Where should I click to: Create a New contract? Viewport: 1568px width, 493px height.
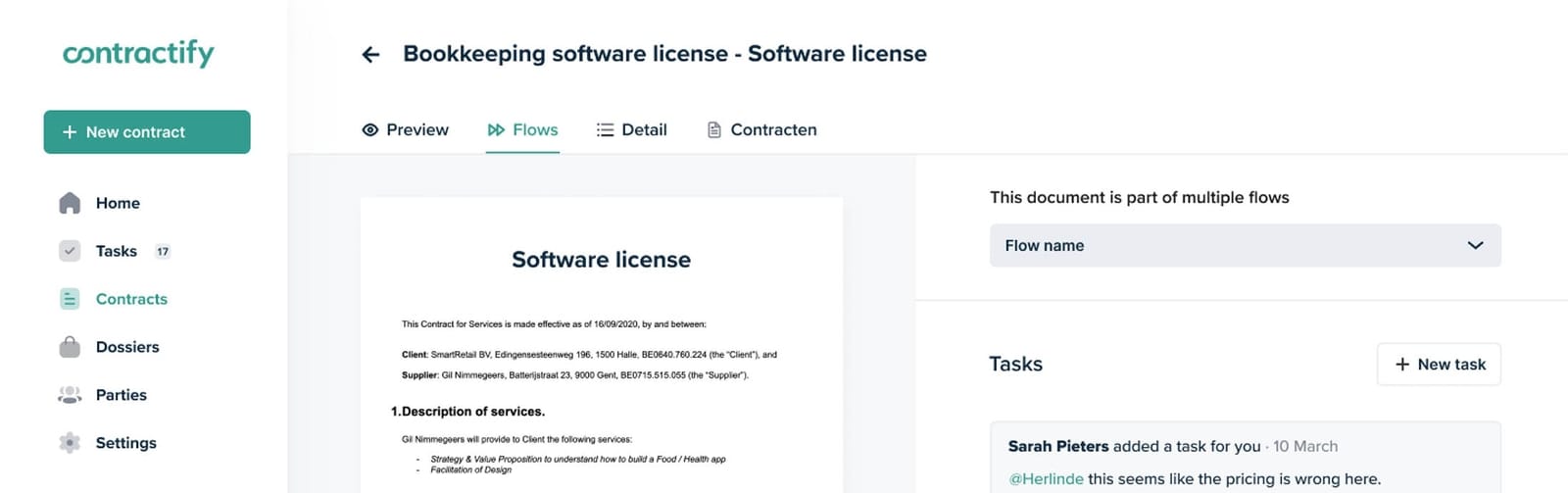[147, 132]
